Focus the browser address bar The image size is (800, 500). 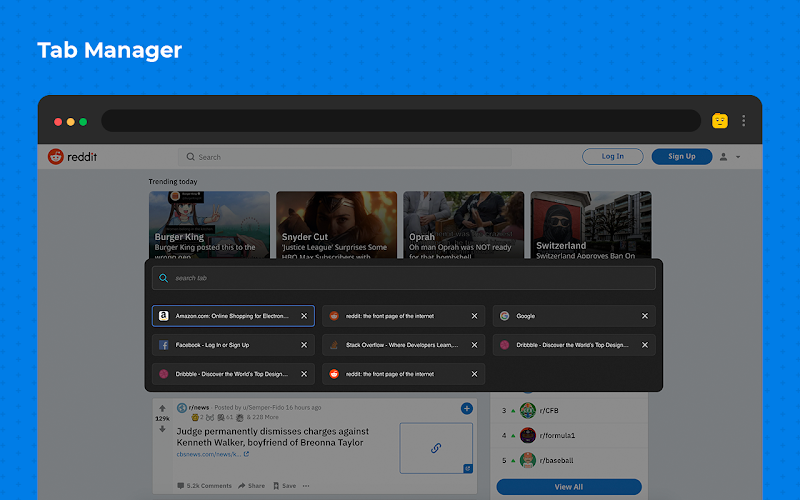pos(401,121)
